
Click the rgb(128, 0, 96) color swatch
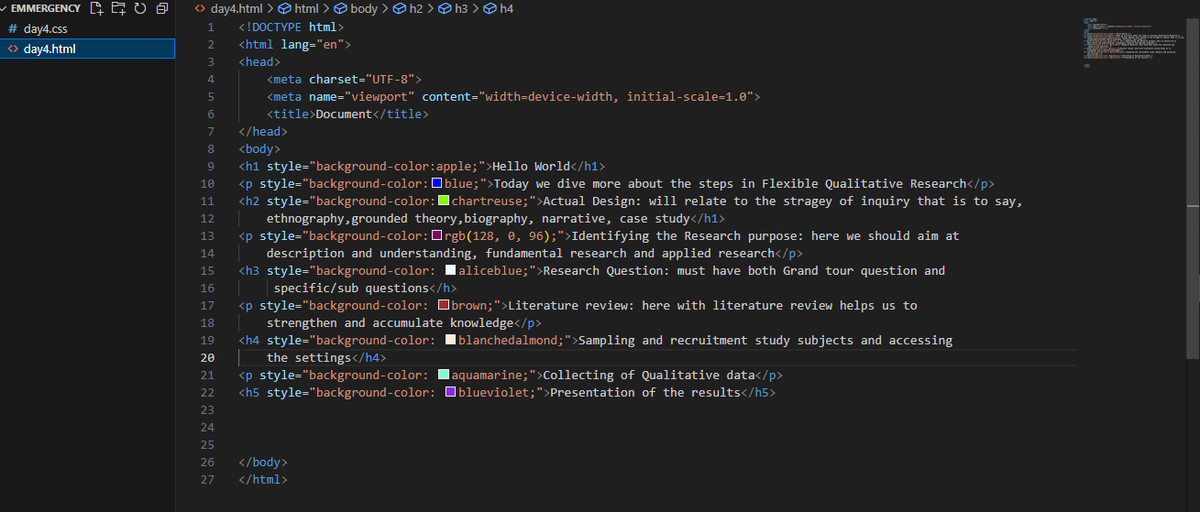[x=437, y=236]
